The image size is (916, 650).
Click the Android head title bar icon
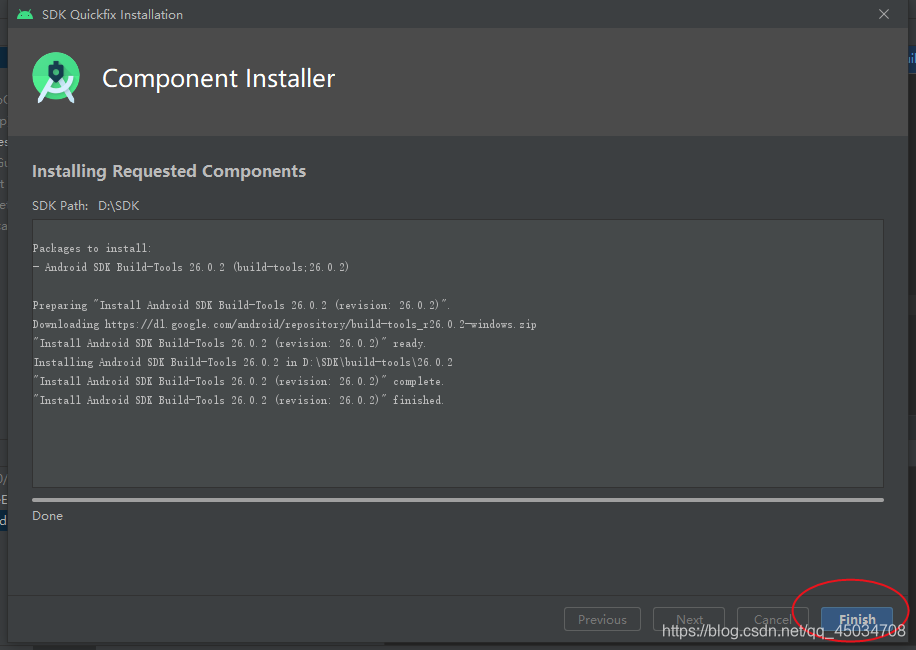click(x=25, y=15)
